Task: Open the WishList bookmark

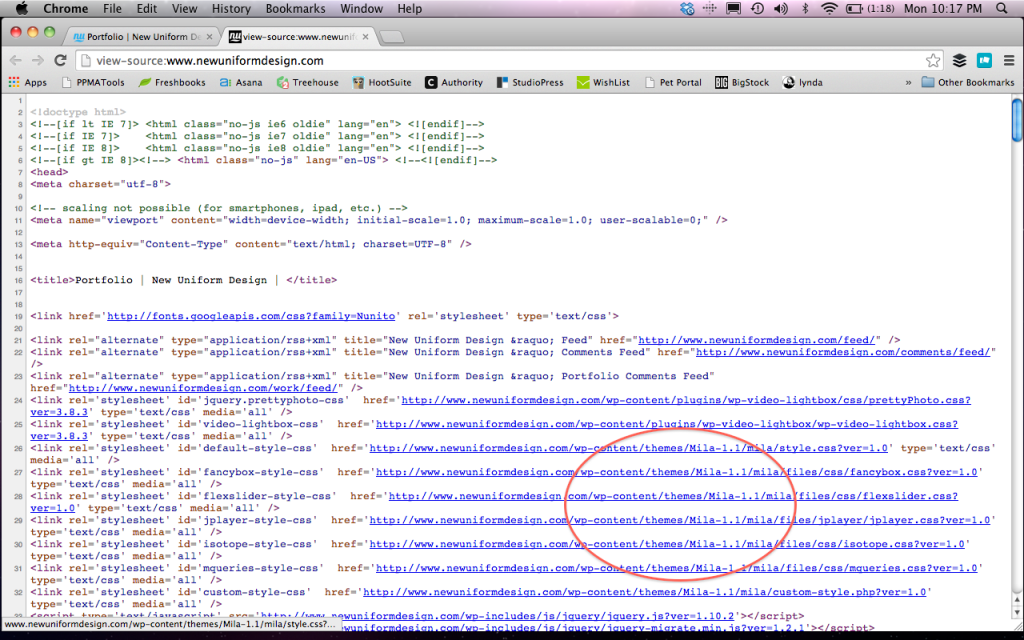Action: pyautogui.click(x=603, y=82)
